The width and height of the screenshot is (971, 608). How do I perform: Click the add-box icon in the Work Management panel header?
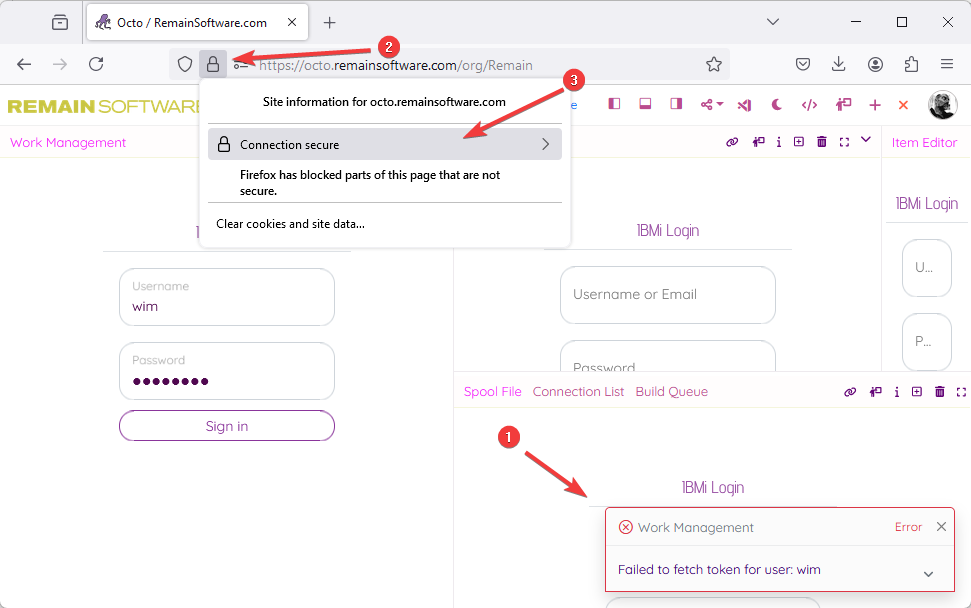(x=799, y=142)
